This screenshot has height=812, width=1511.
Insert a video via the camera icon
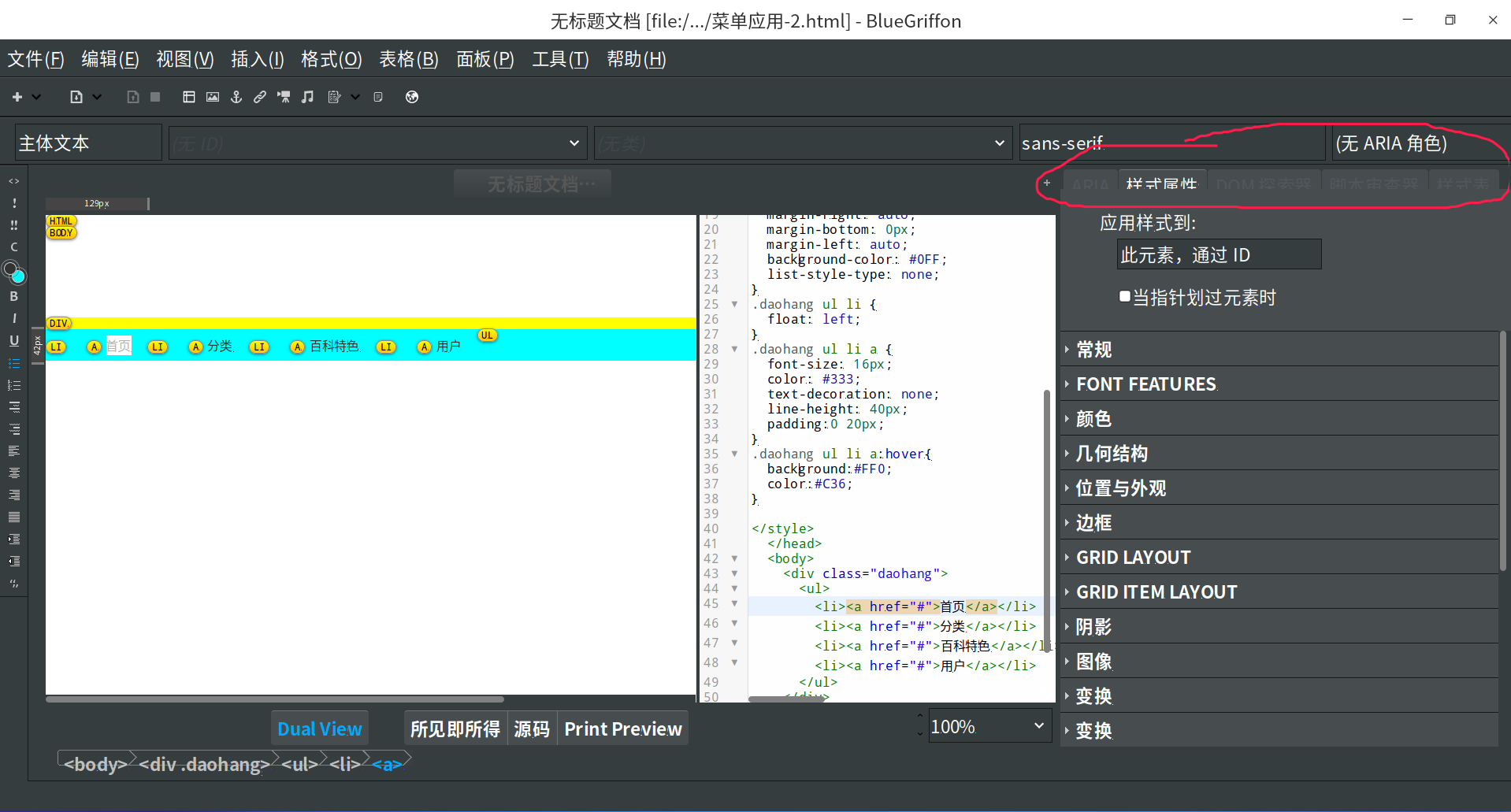tap(284, 96)
